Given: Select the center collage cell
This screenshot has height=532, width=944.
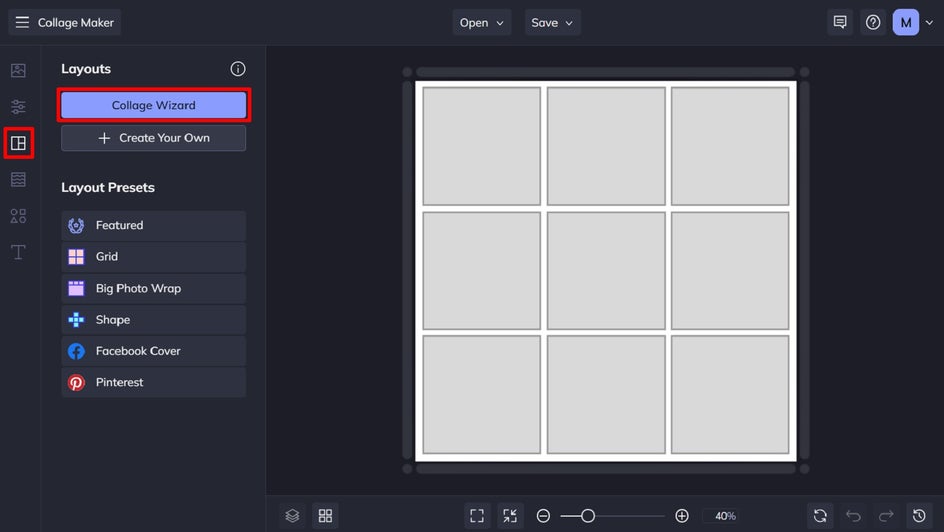Looking at the screenshot, I should (606, 270).
